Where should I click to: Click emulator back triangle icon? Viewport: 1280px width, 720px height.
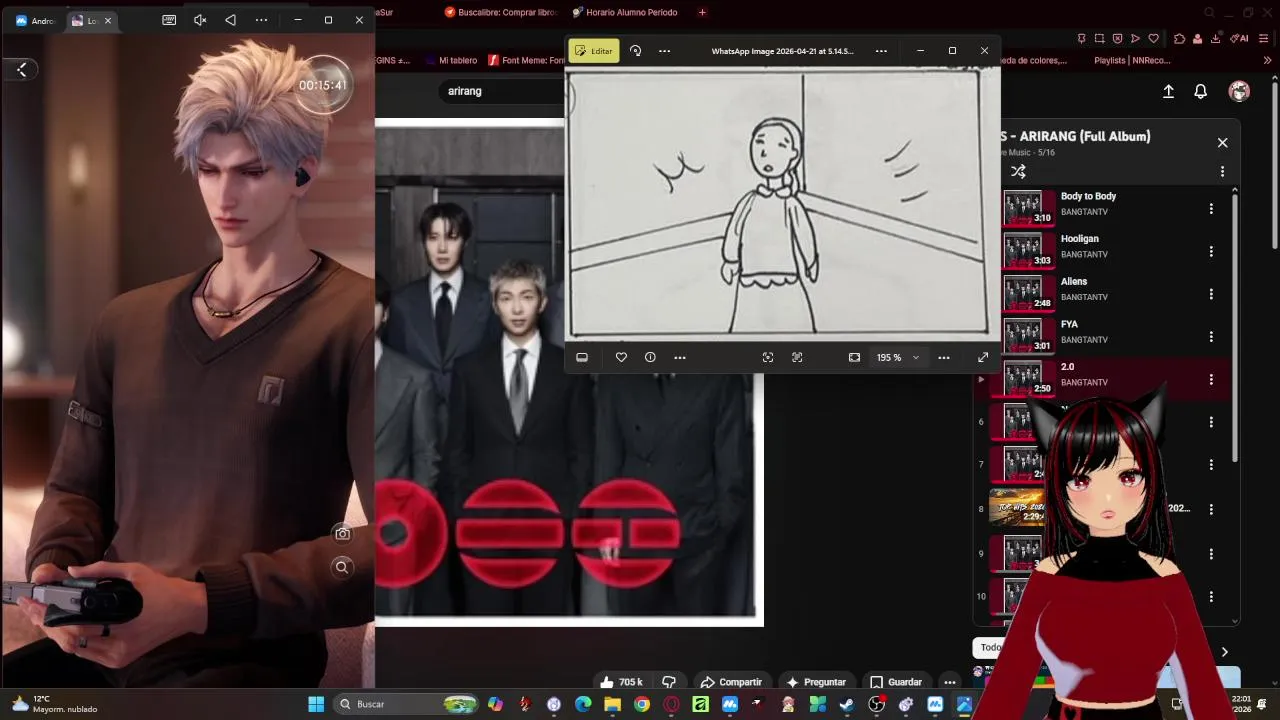tap(231, 20)
